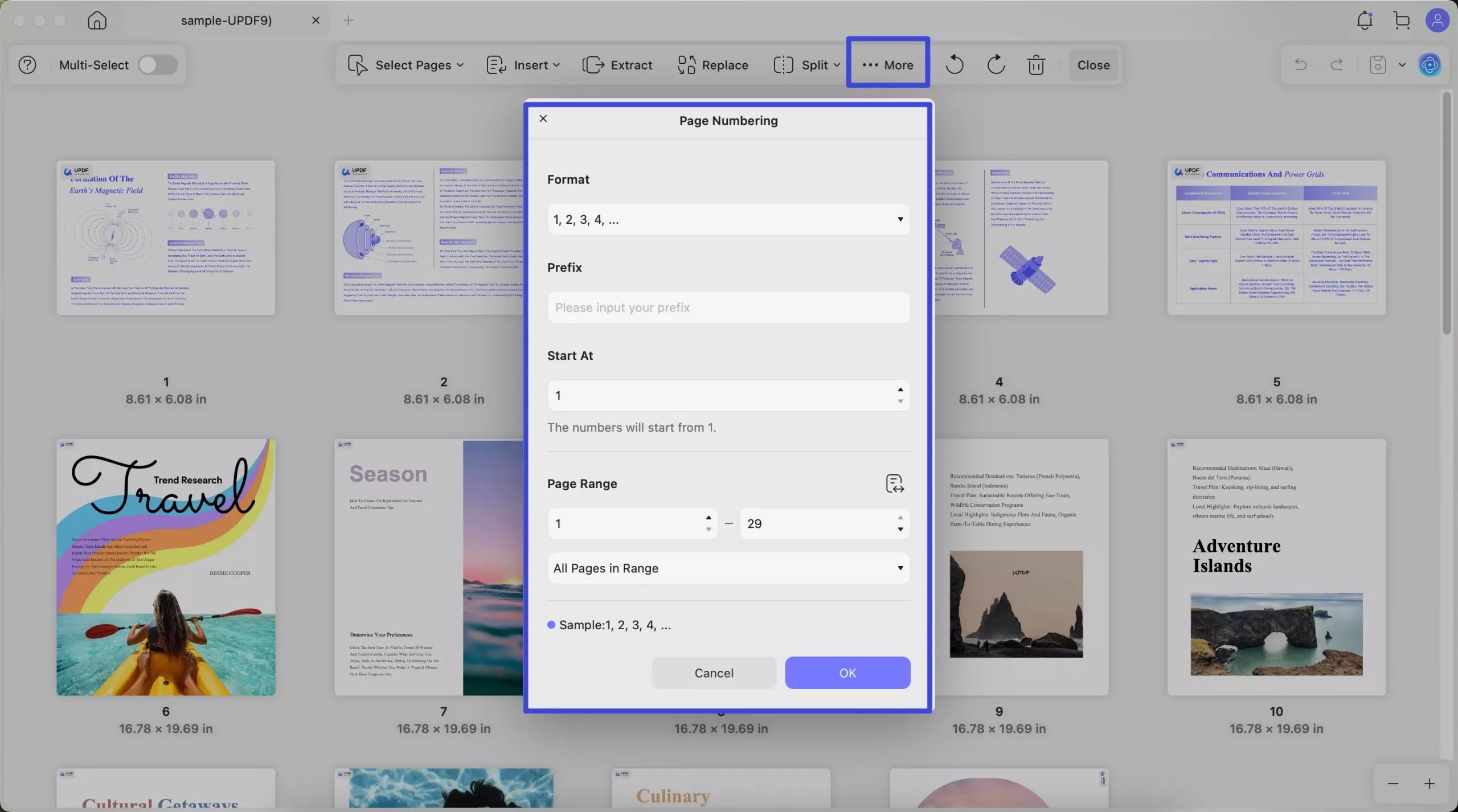Click the page range selector icon
The width and height of the screenshot is (1458, 812).
click(x=894, y=483)
